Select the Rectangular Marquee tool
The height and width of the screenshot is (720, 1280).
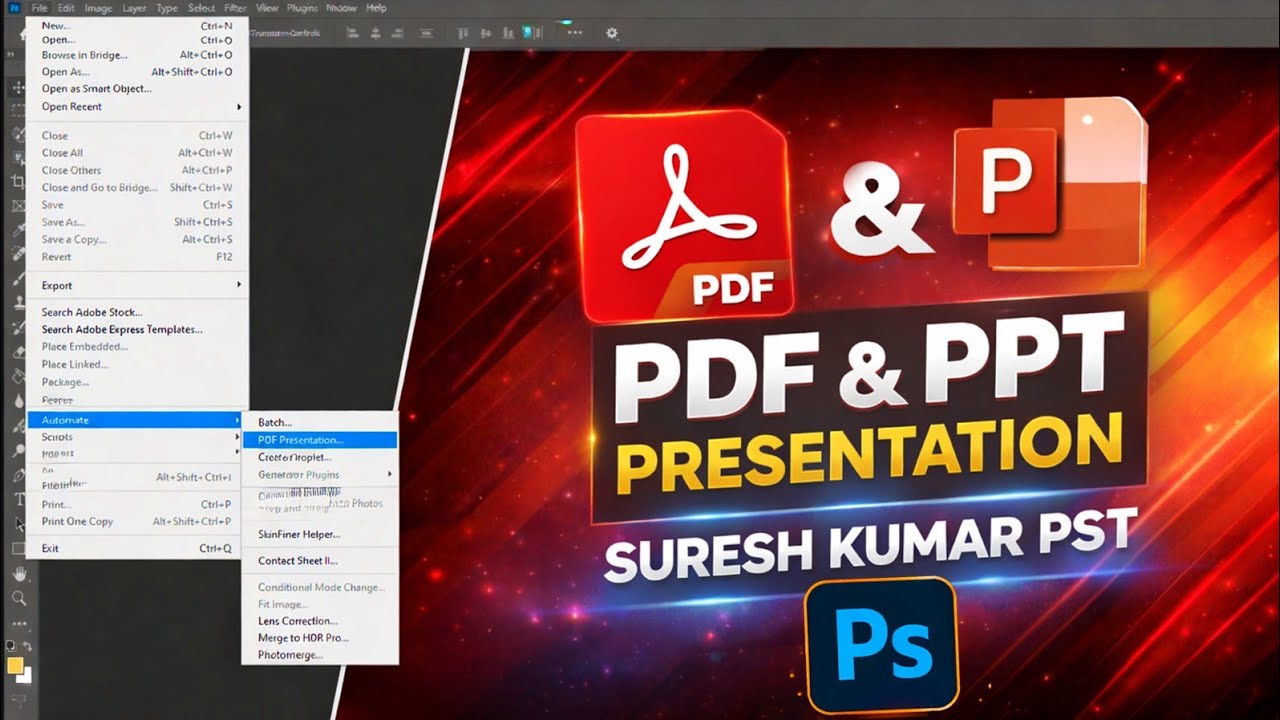click(18, 109)
